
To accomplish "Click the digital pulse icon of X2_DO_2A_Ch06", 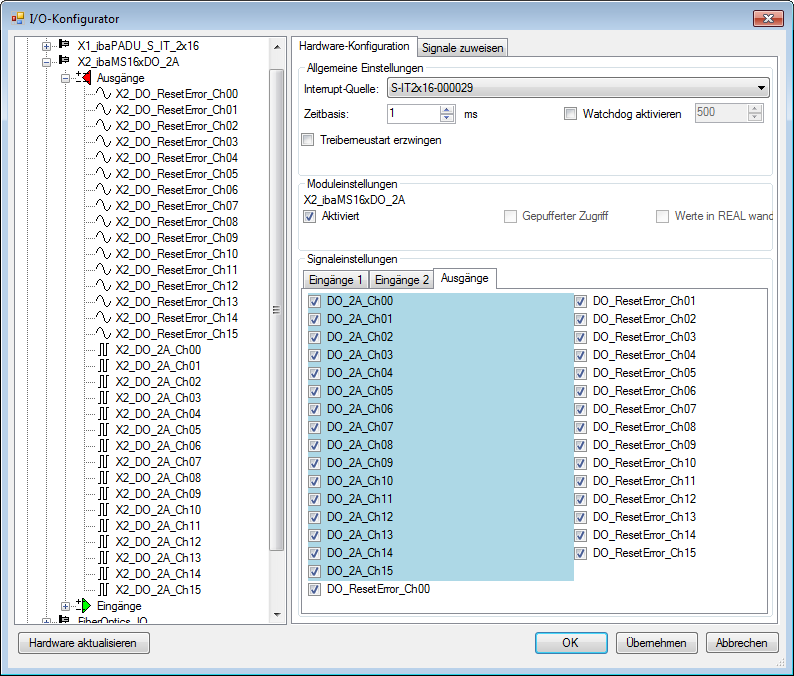I will [x=103, y=446].
